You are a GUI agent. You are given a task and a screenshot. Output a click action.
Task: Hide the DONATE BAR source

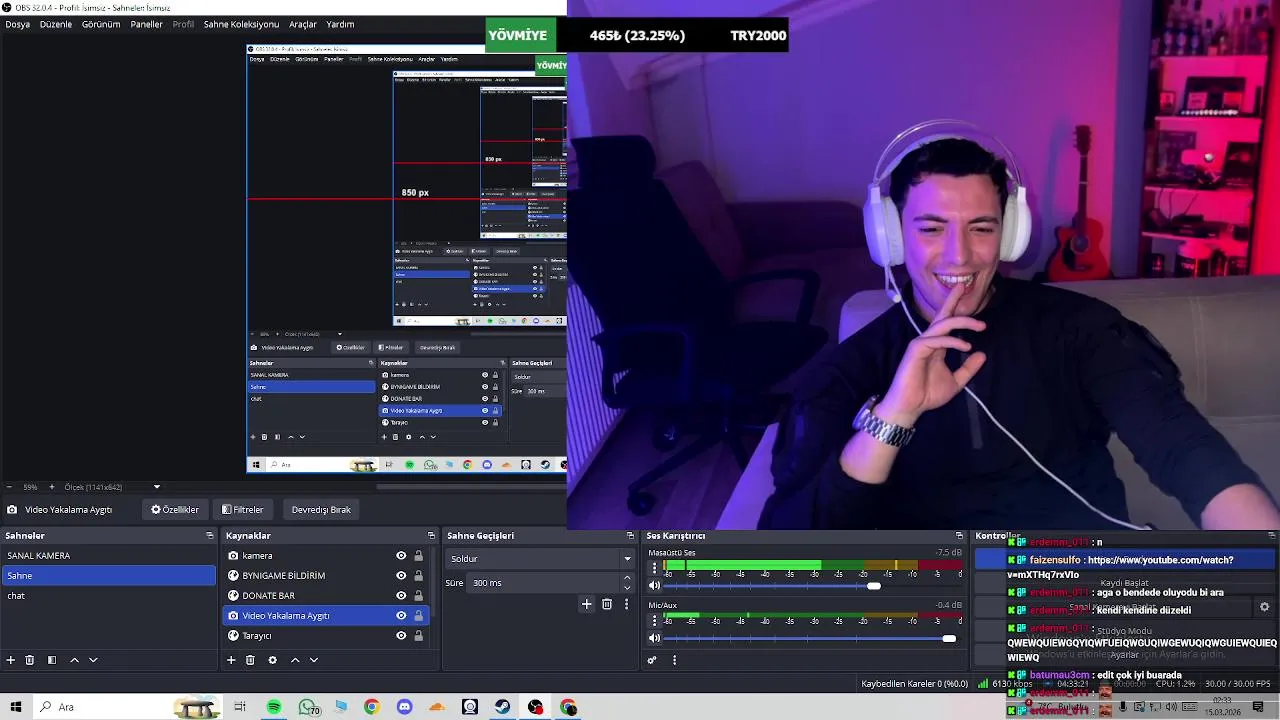pyautogui.click(x=401, y=596)
